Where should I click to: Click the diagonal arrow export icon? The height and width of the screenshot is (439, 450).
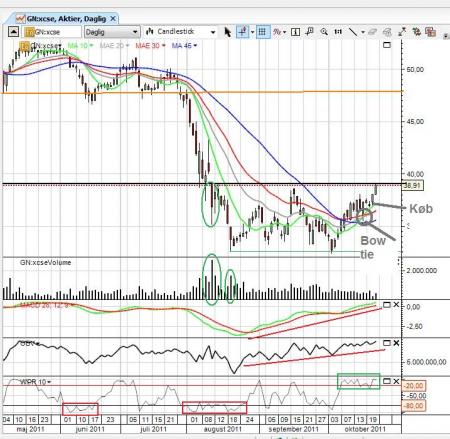pyautogui.click(x=402, y=32)
